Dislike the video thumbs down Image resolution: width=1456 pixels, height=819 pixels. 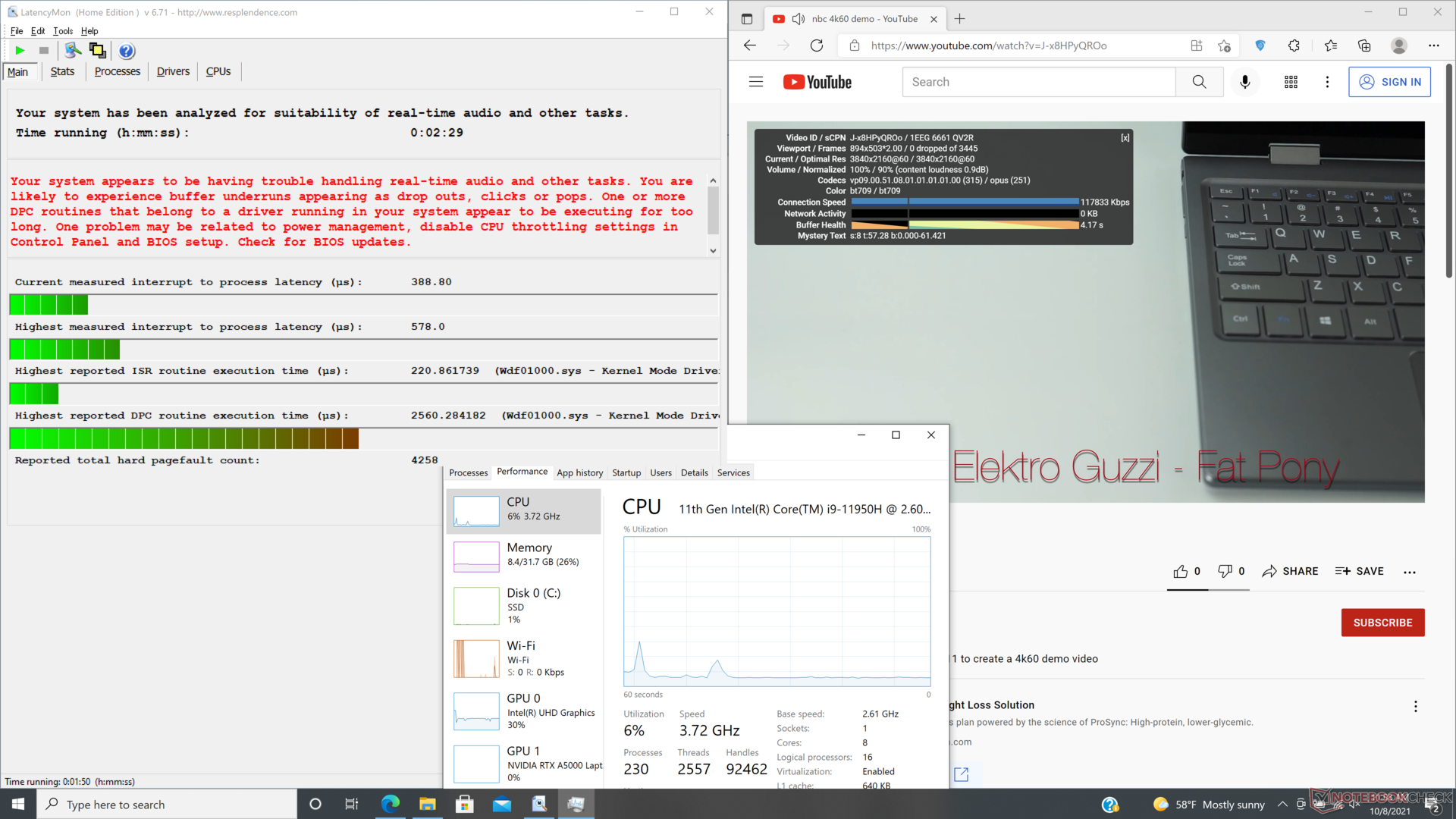tap(1231, 571)
